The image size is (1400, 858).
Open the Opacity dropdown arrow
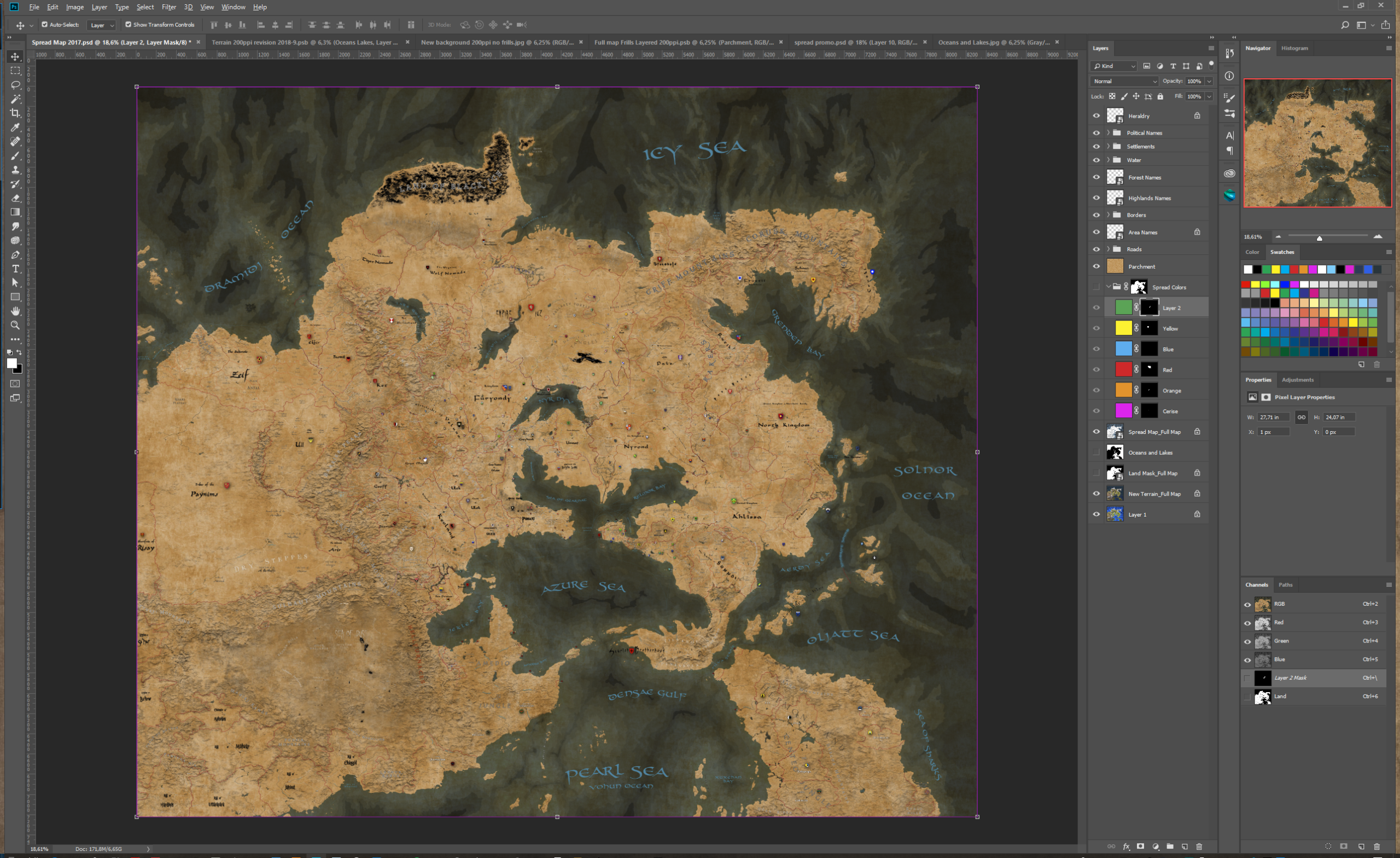1209,82
